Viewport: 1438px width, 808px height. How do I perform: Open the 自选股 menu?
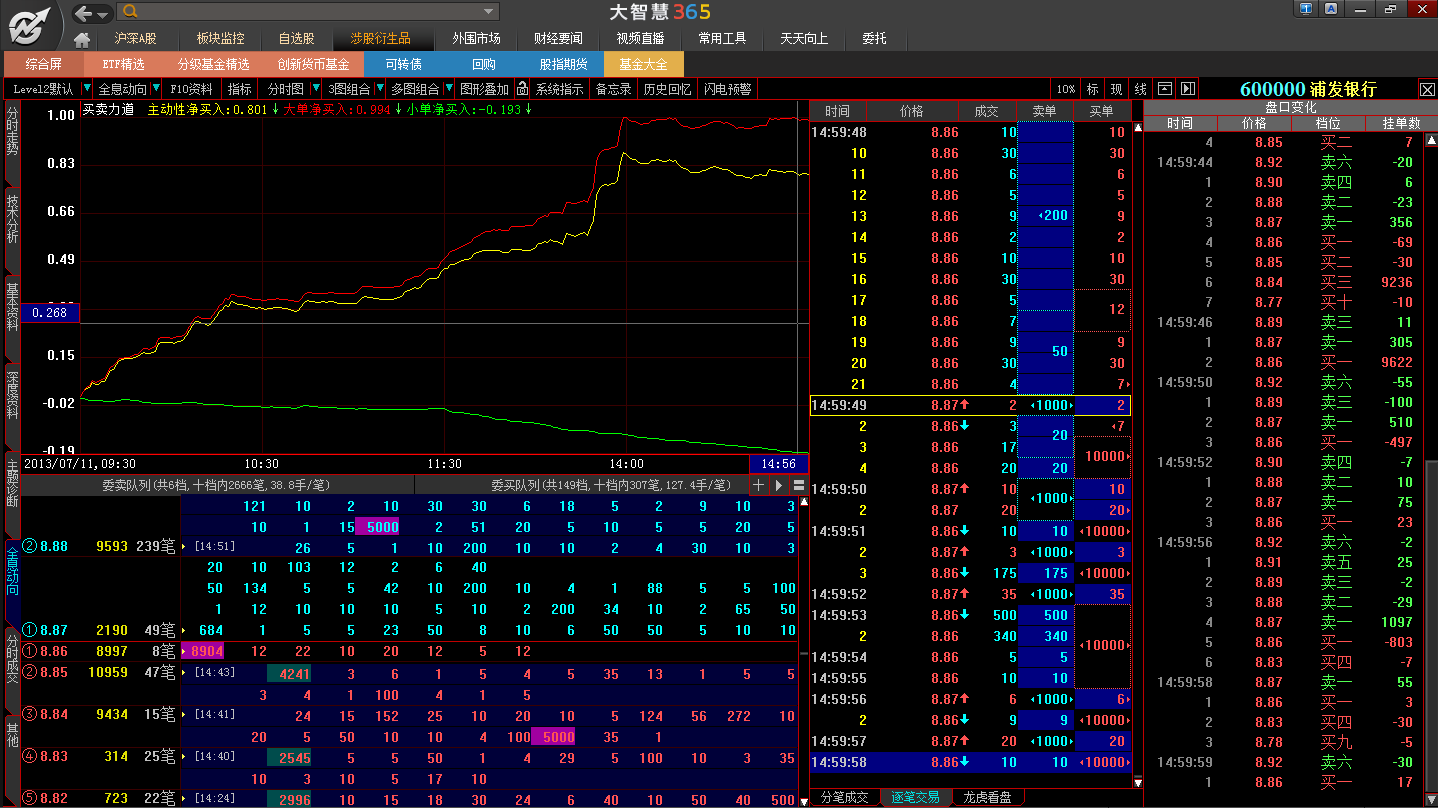296,39
